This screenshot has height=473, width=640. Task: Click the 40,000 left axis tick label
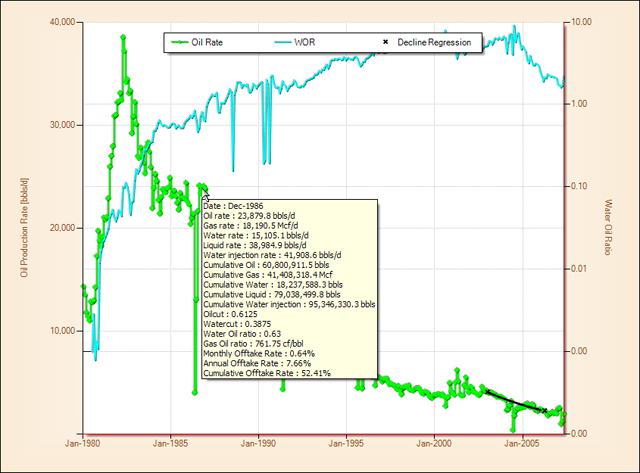click(58, 22)
